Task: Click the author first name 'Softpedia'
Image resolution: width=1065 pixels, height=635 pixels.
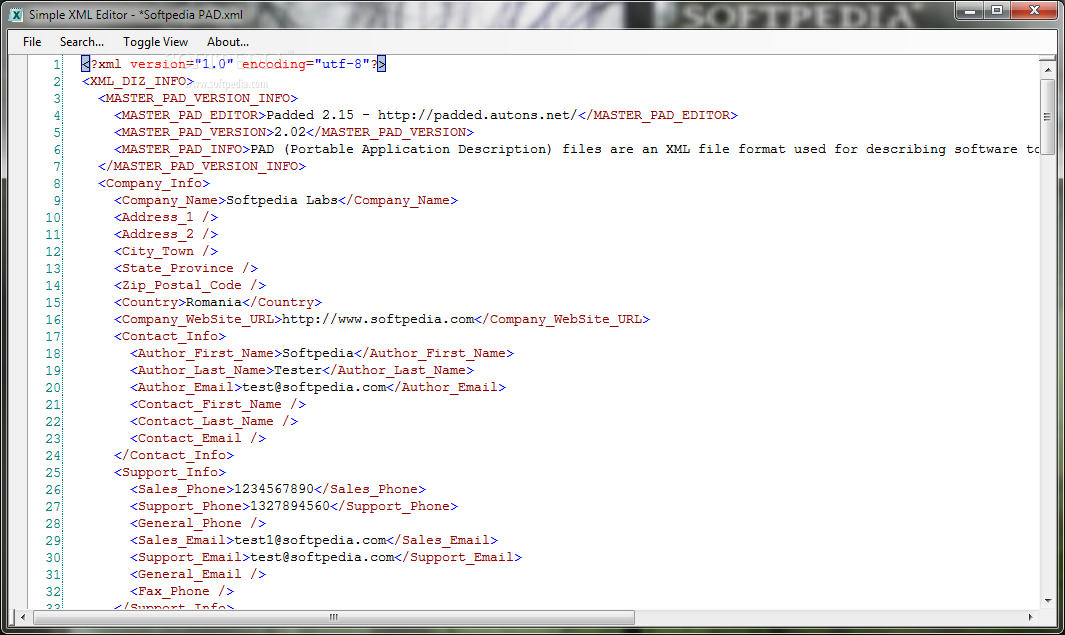Action: [318, 352]
